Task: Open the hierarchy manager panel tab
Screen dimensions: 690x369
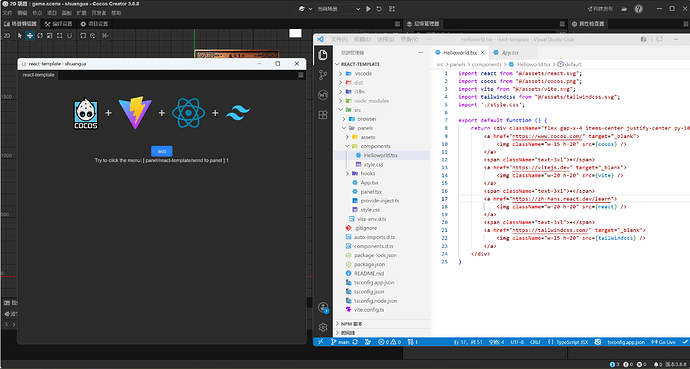Action: coord(423,24)
